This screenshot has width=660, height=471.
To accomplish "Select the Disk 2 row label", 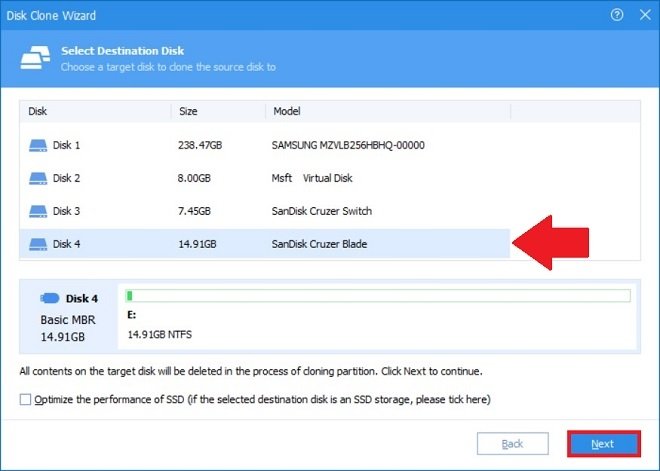I will click(x=66, y=178).
